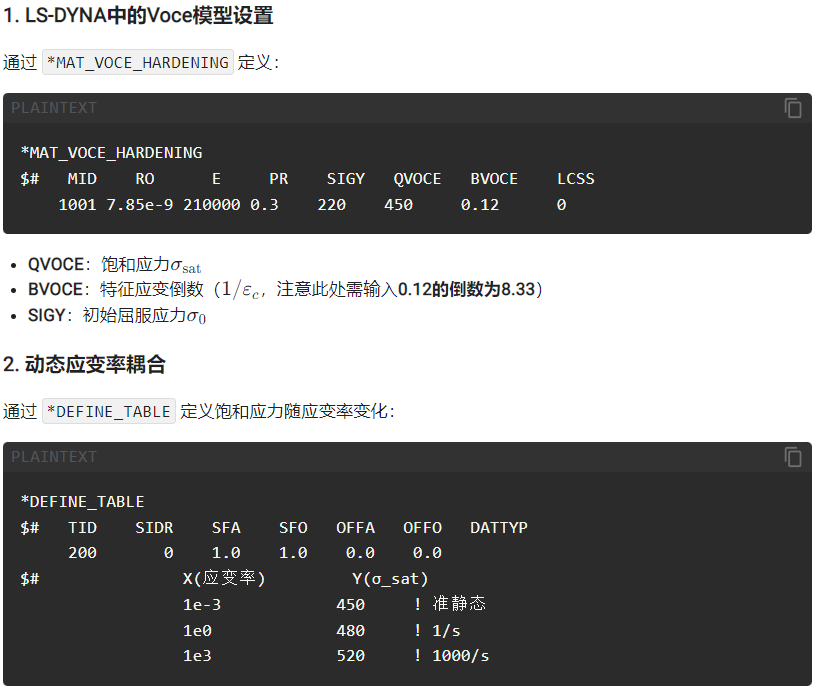This screenshot has height=692, width=823.
Task: Click the table ID value 200
Action: pos(82,553)
